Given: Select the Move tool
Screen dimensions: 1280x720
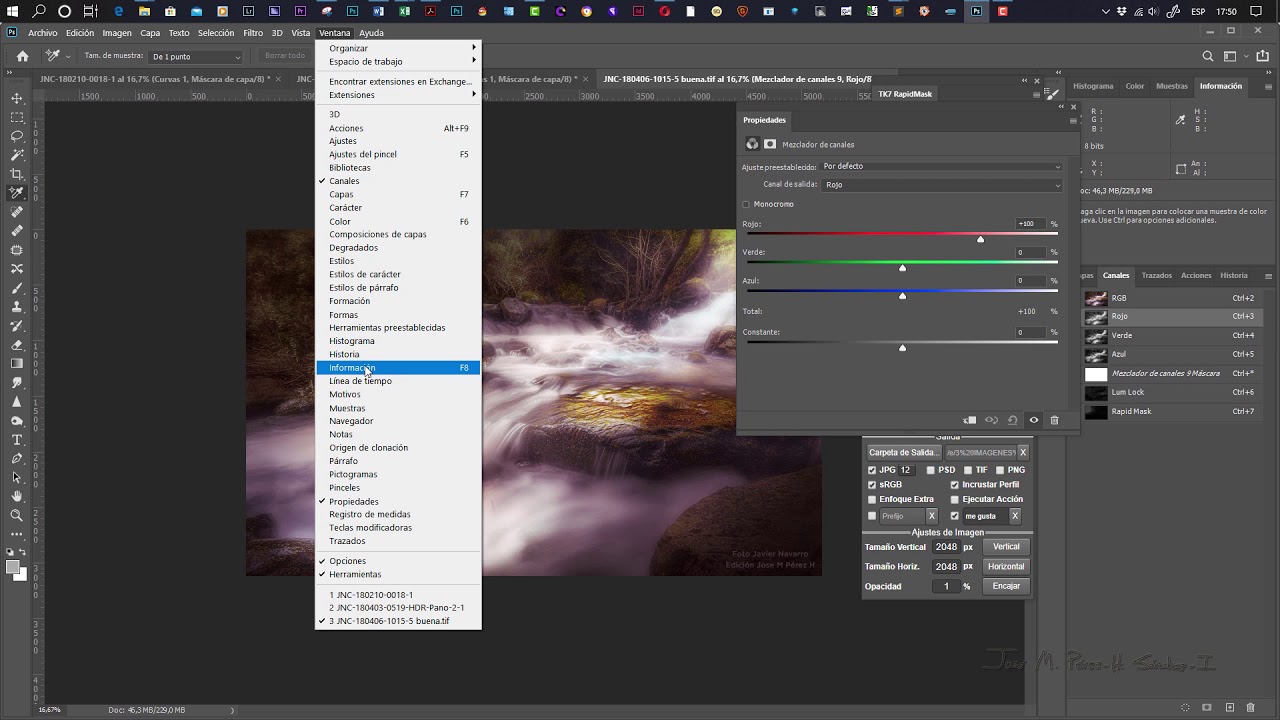Looking at the screenshot, I should point(17,98).
